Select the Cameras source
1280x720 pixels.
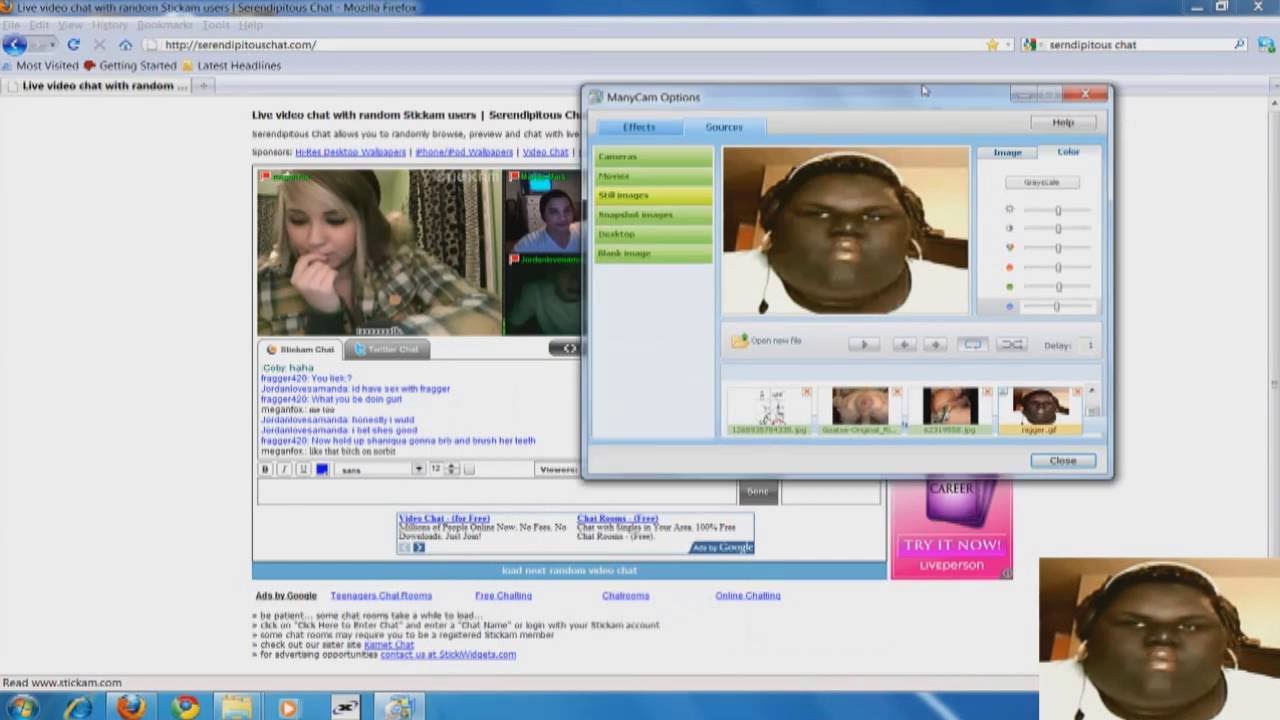(x=654, y=156)
